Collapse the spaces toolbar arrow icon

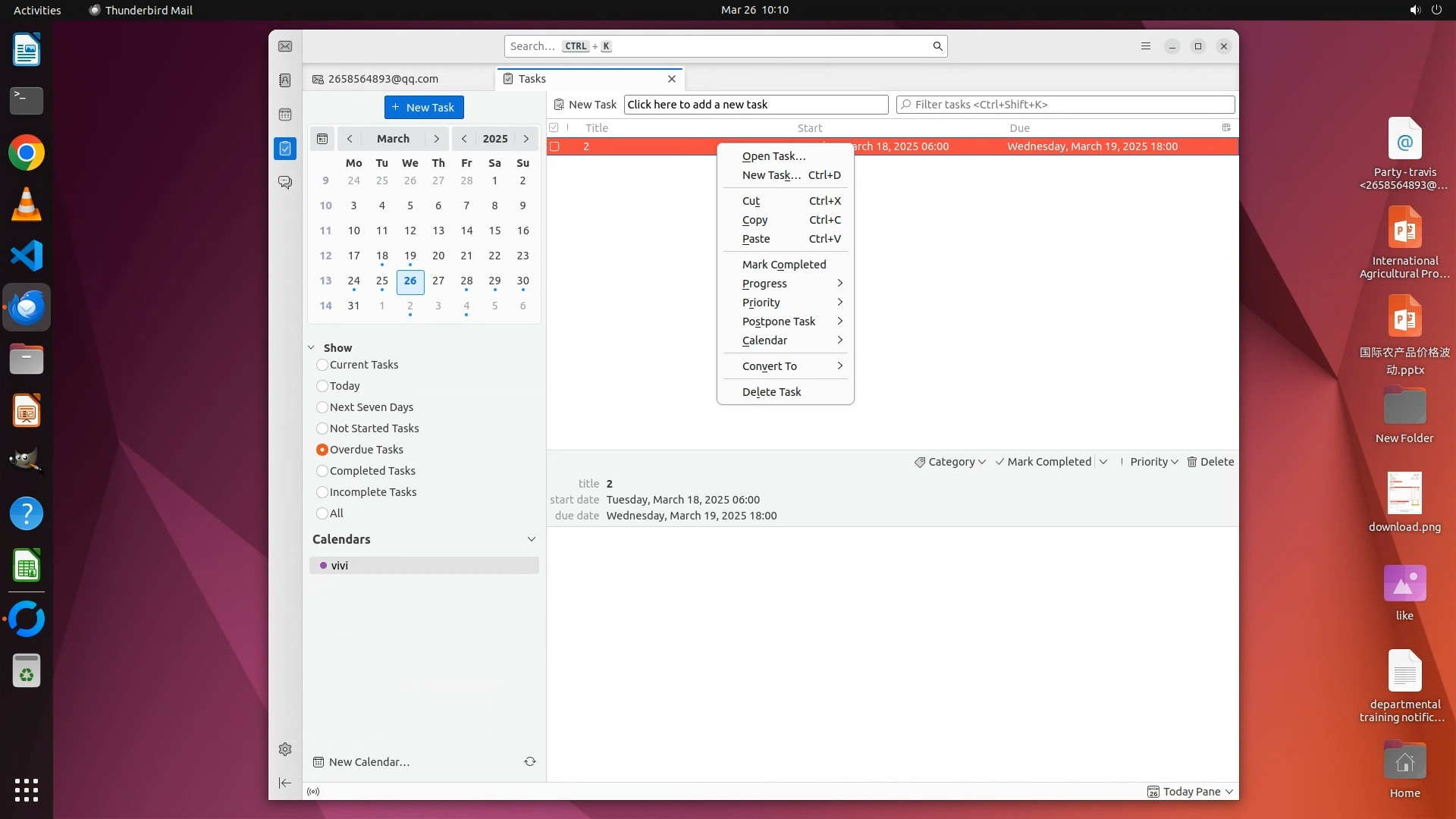click(285, 783)
